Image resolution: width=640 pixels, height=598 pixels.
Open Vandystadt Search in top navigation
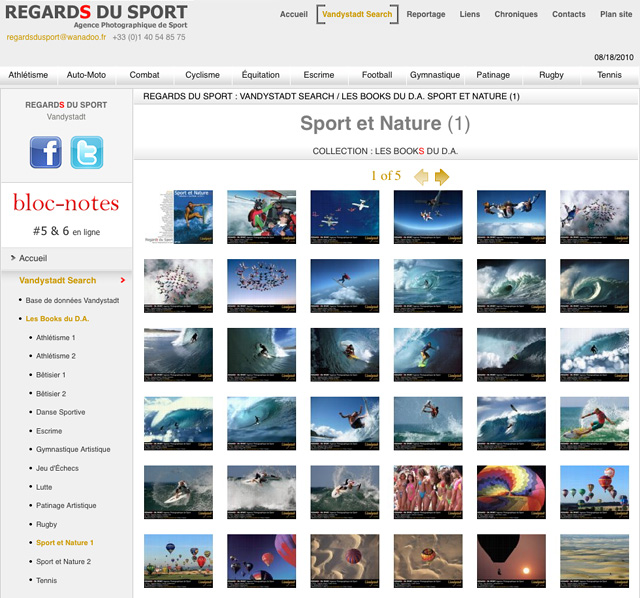point(357,14)
